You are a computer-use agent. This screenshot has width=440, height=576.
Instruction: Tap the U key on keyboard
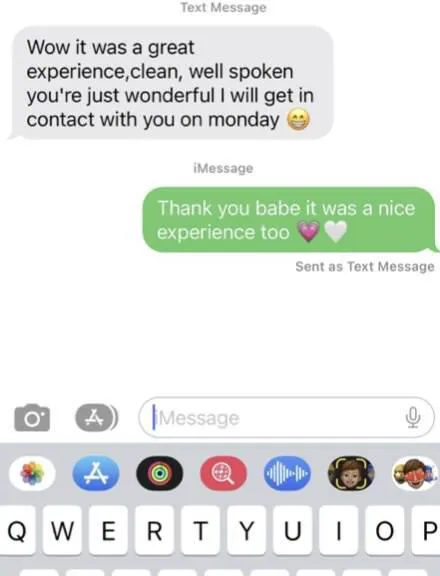point(293,530)
